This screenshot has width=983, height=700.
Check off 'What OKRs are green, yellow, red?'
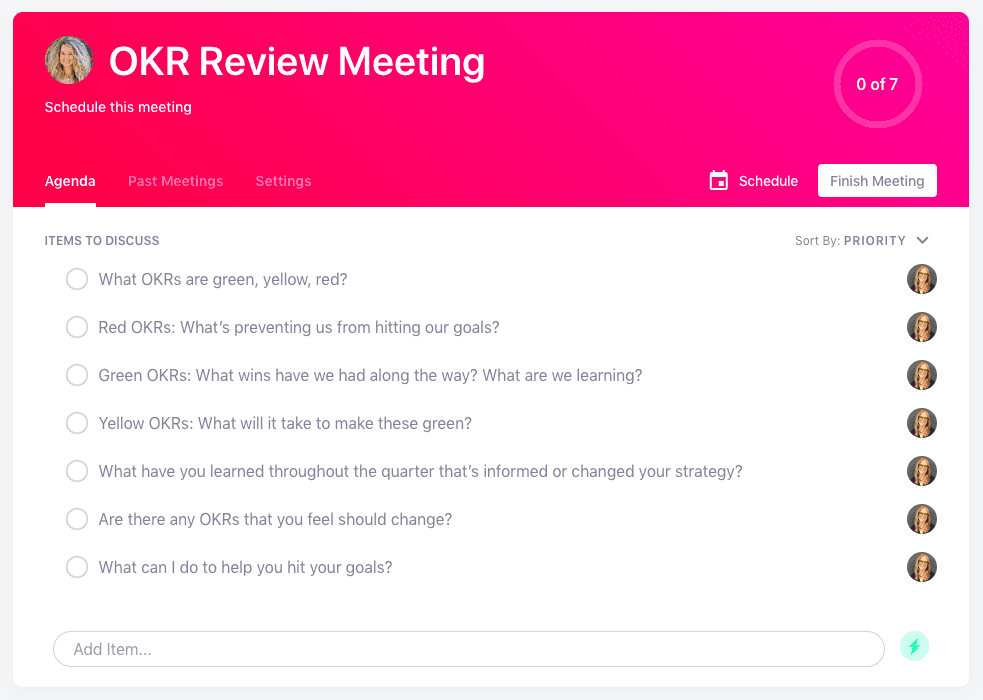click(x=77, y=279)
